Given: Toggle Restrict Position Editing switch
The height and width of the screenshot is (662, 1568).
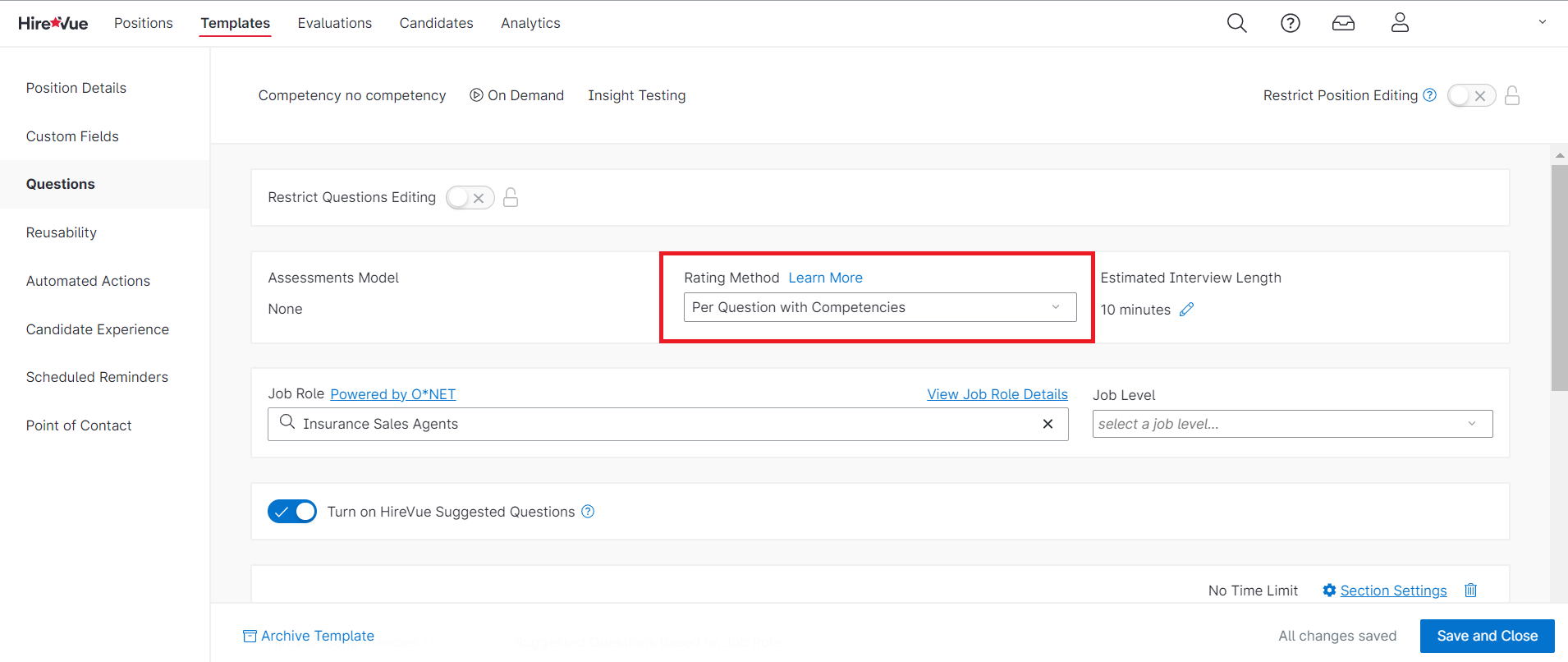Looking at the screenshot, I should (1470, 96).
